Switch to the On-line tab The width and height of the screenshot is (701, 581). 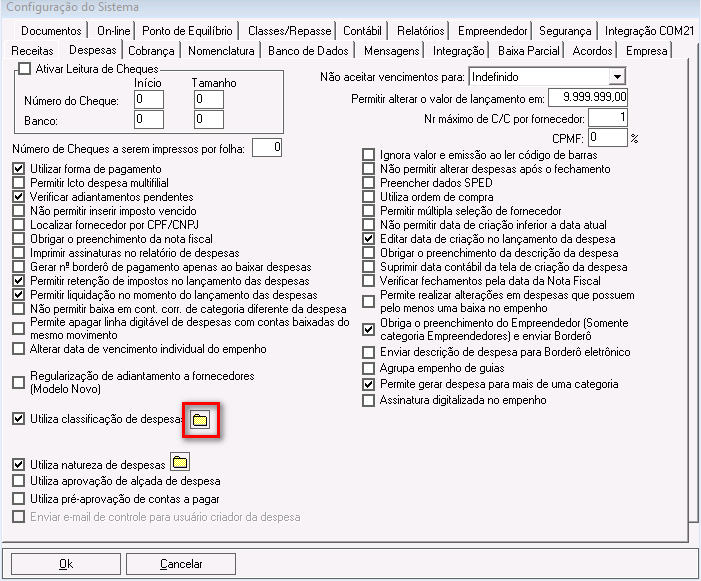(114, 31)
